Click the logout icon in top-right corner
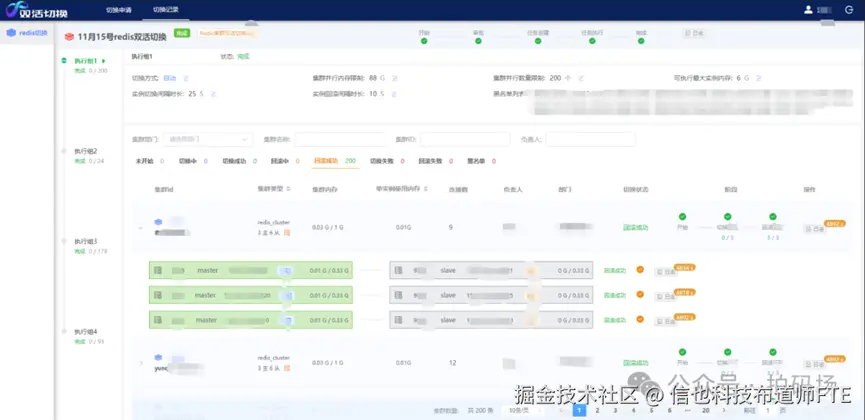865x420 pixels. point(848,9)
